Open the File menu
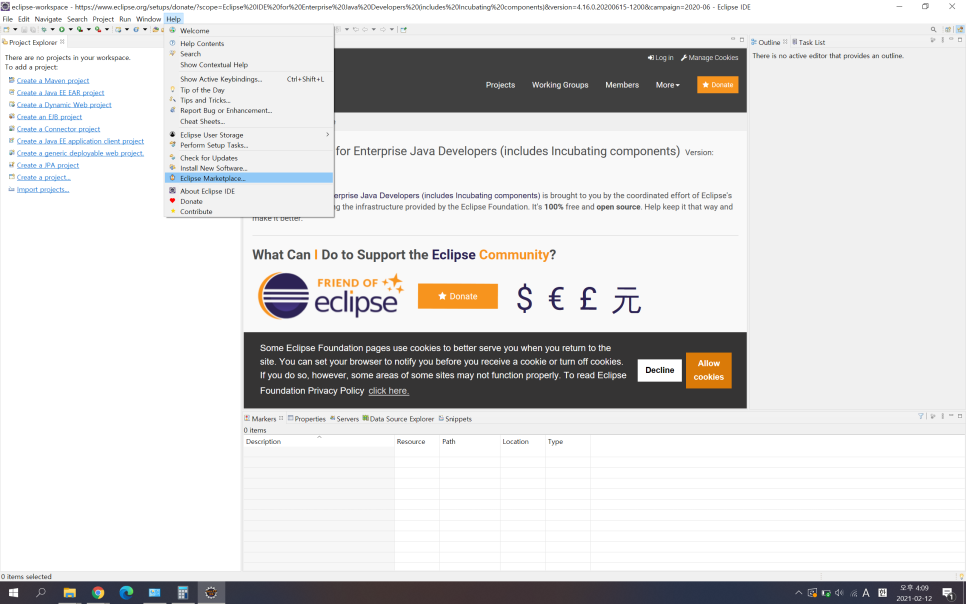 pyautogui.click(x=7, y=19)
